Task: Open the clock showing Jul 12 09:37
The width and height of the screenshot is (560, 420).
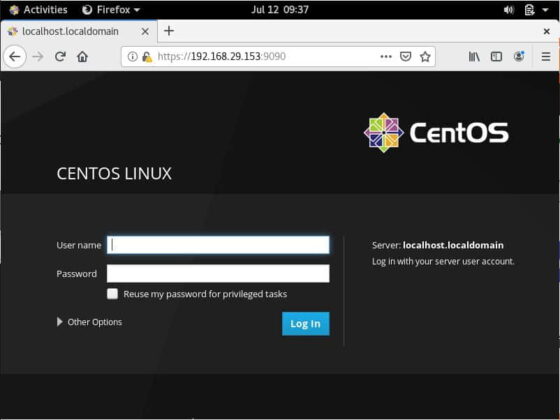Action: point(280,10)
